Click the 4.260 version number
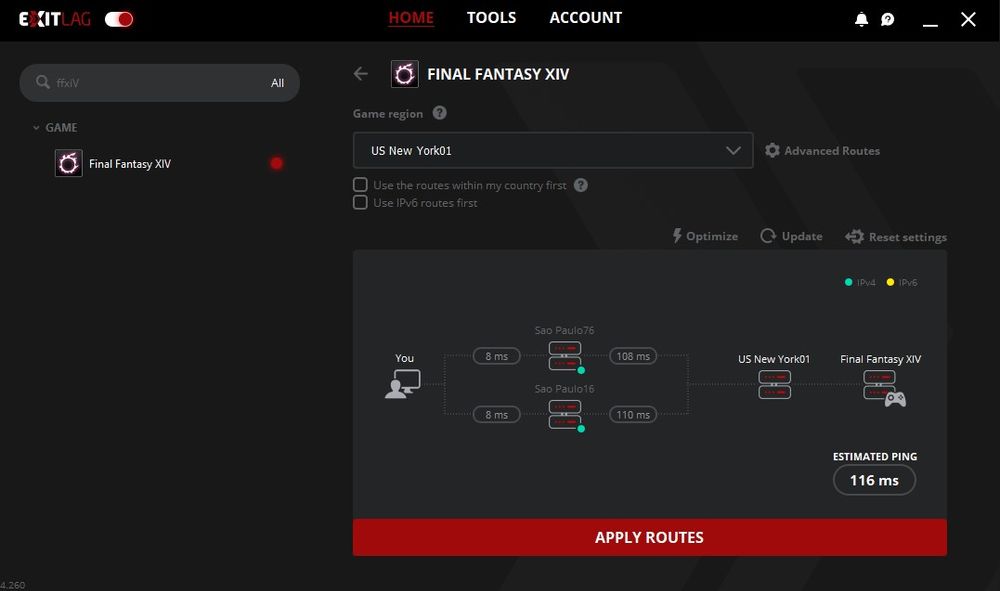This screenshot has width=1000, height=591. [x=13, y=585]
